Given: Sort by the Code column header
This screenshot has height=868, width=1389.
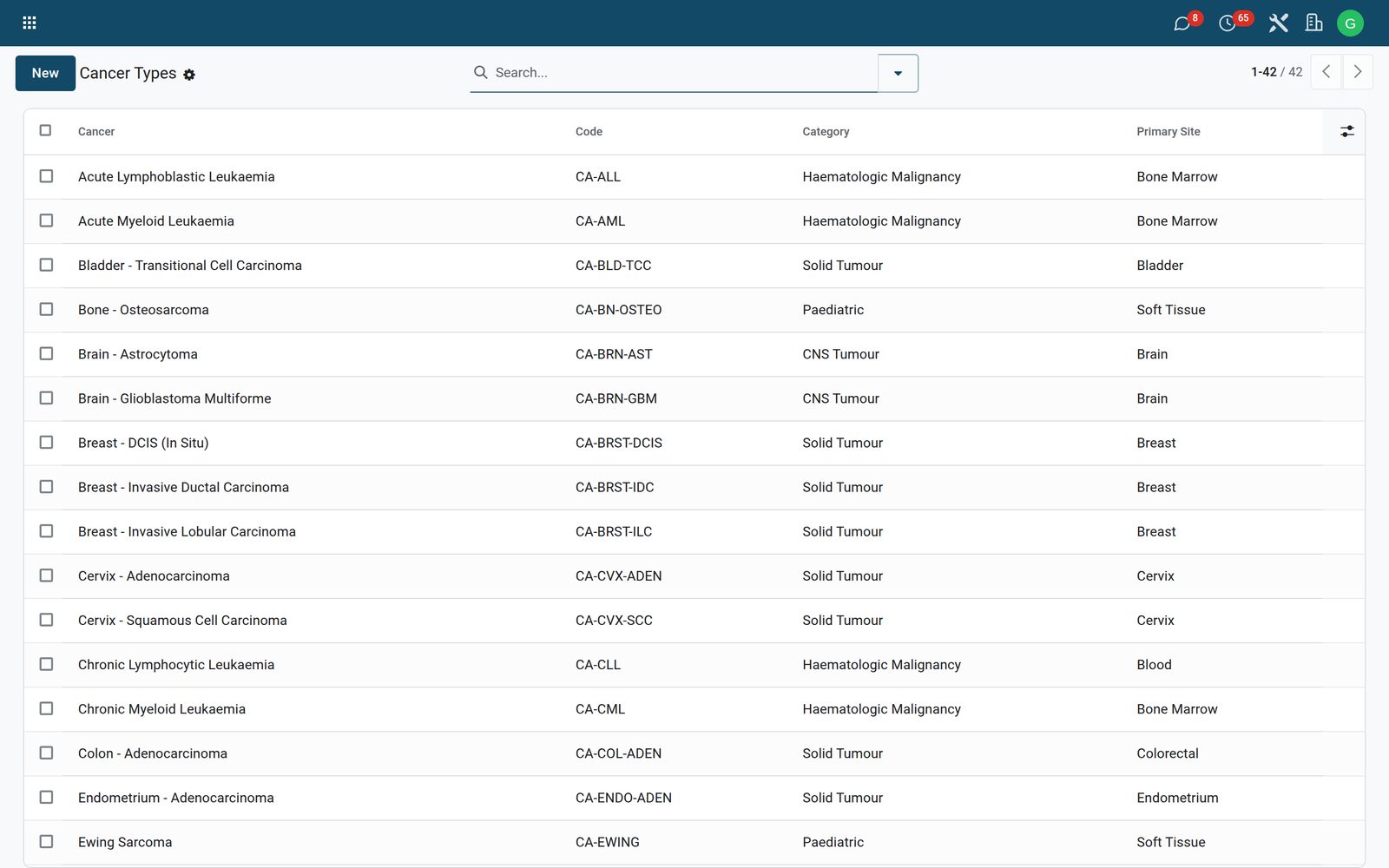Looking at the screenshot, I should (x=589, y=132).
